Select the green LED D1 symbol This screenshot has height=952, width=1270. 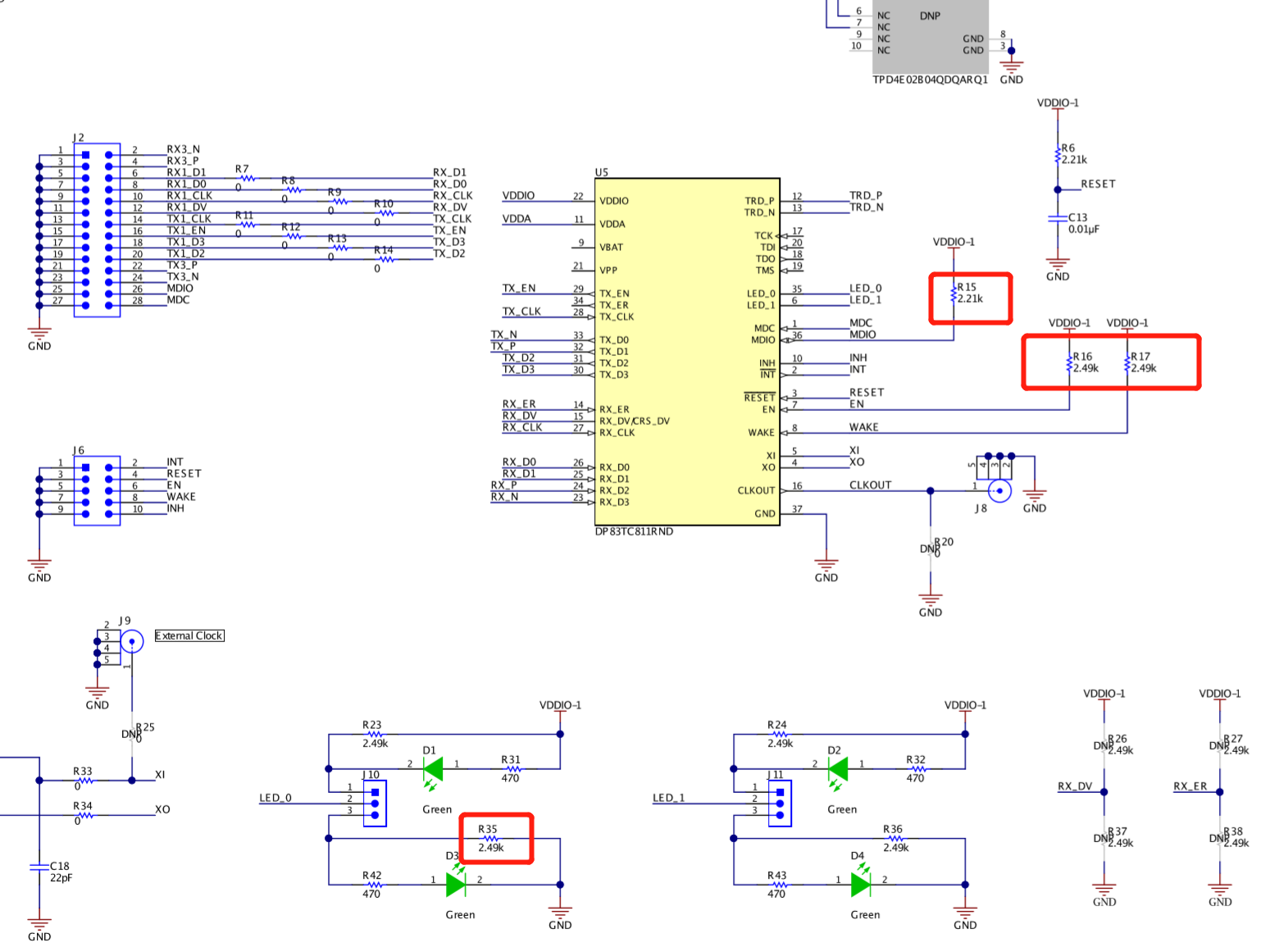(433, 769)
